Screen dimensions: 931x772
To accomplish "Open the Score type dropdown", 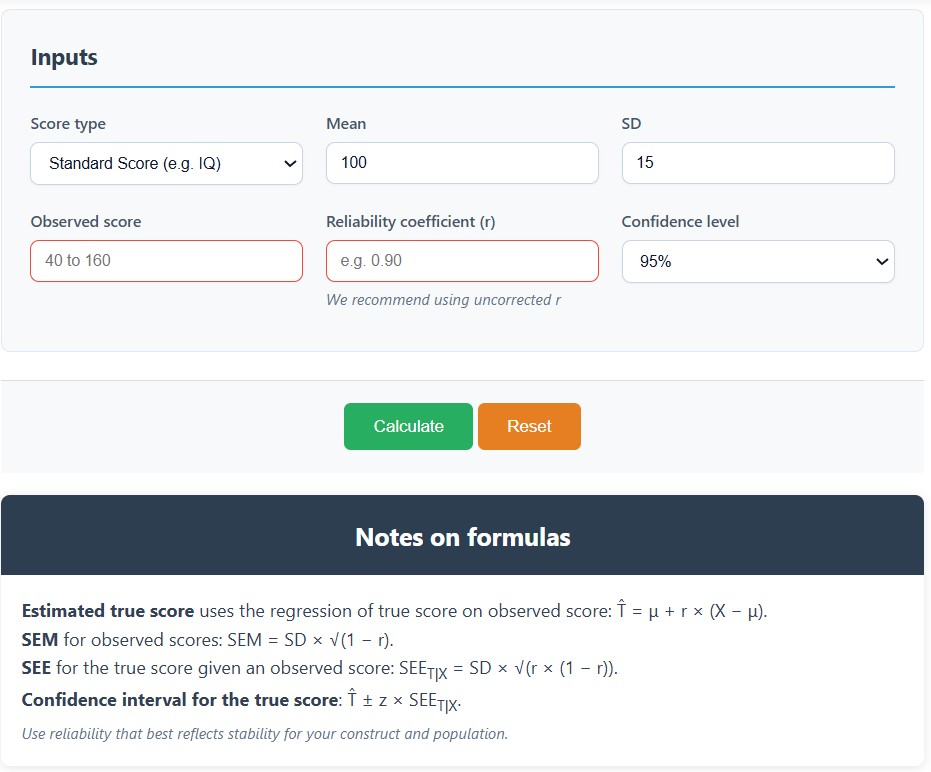I will pos(166,162).
